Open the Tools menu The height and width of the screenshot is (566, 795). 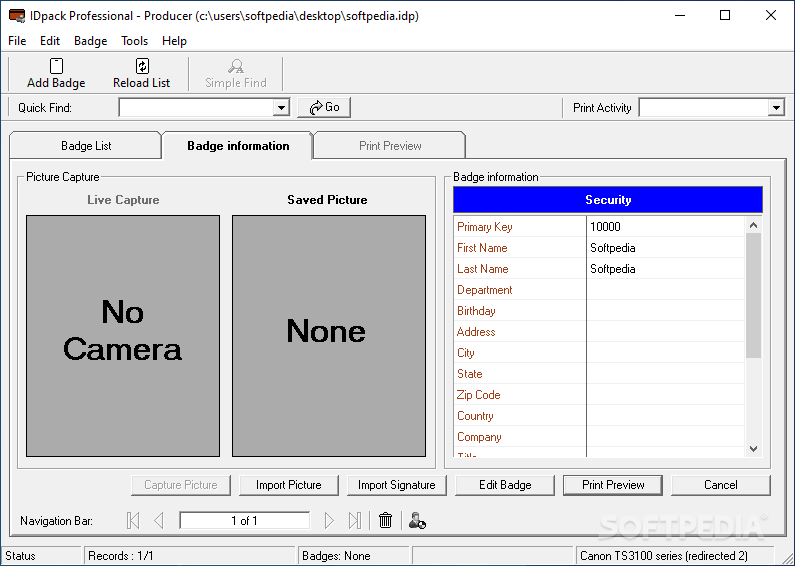click(x=134, y=41)
